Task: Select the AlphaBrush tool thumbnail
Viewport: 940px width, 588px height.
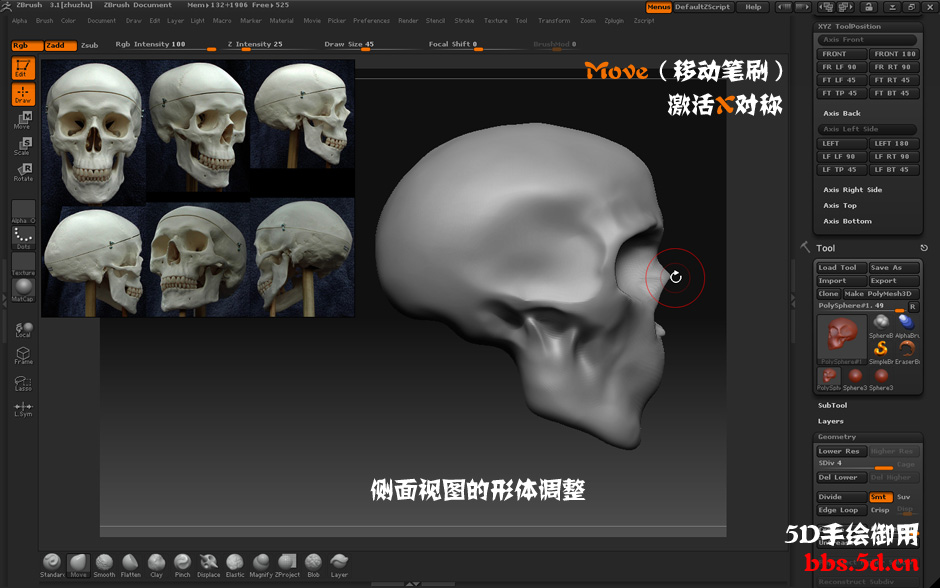Action: (906, 327)
